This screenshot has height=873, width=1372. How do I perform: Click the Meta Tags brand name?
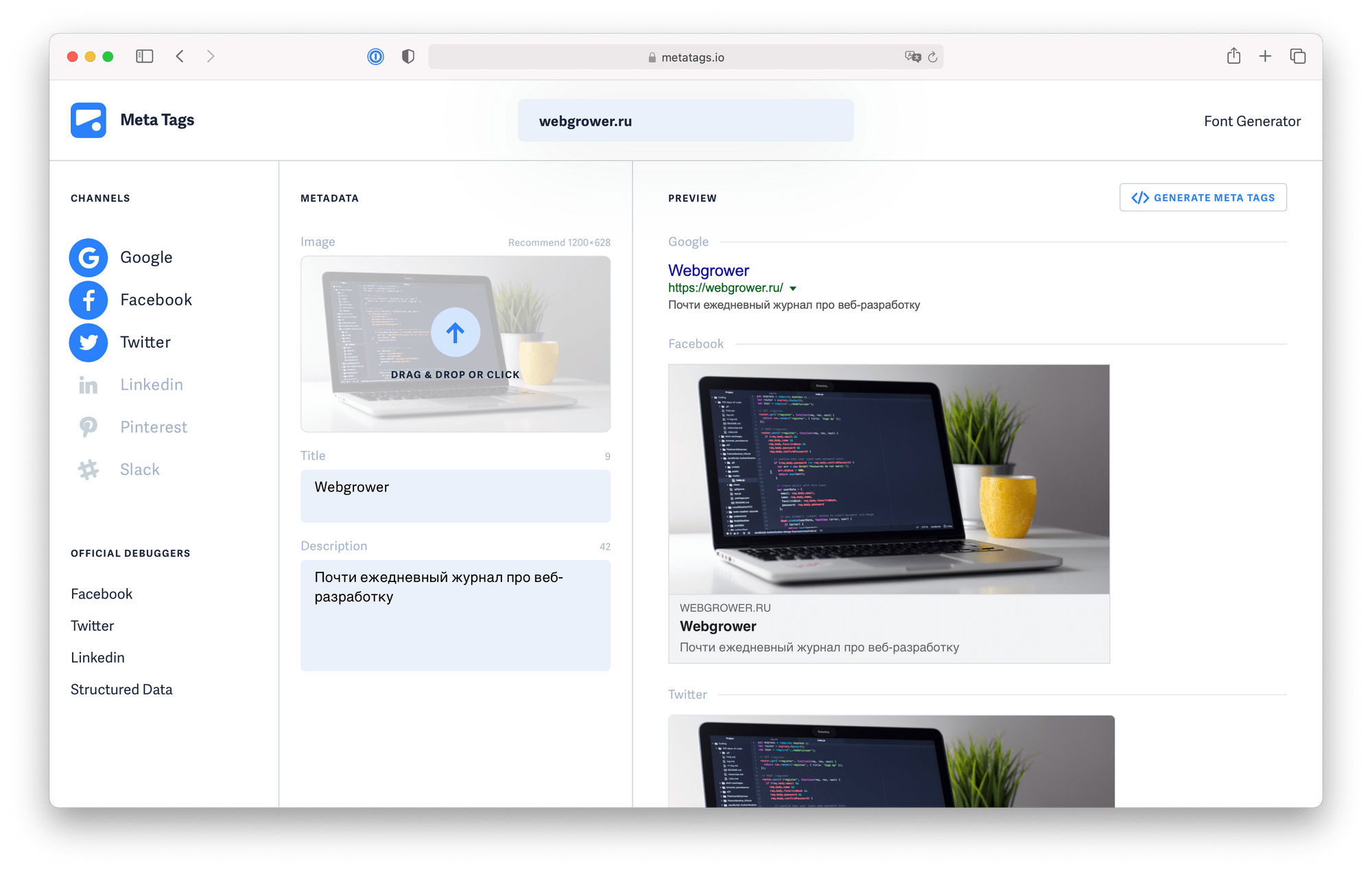pos(157,120)
